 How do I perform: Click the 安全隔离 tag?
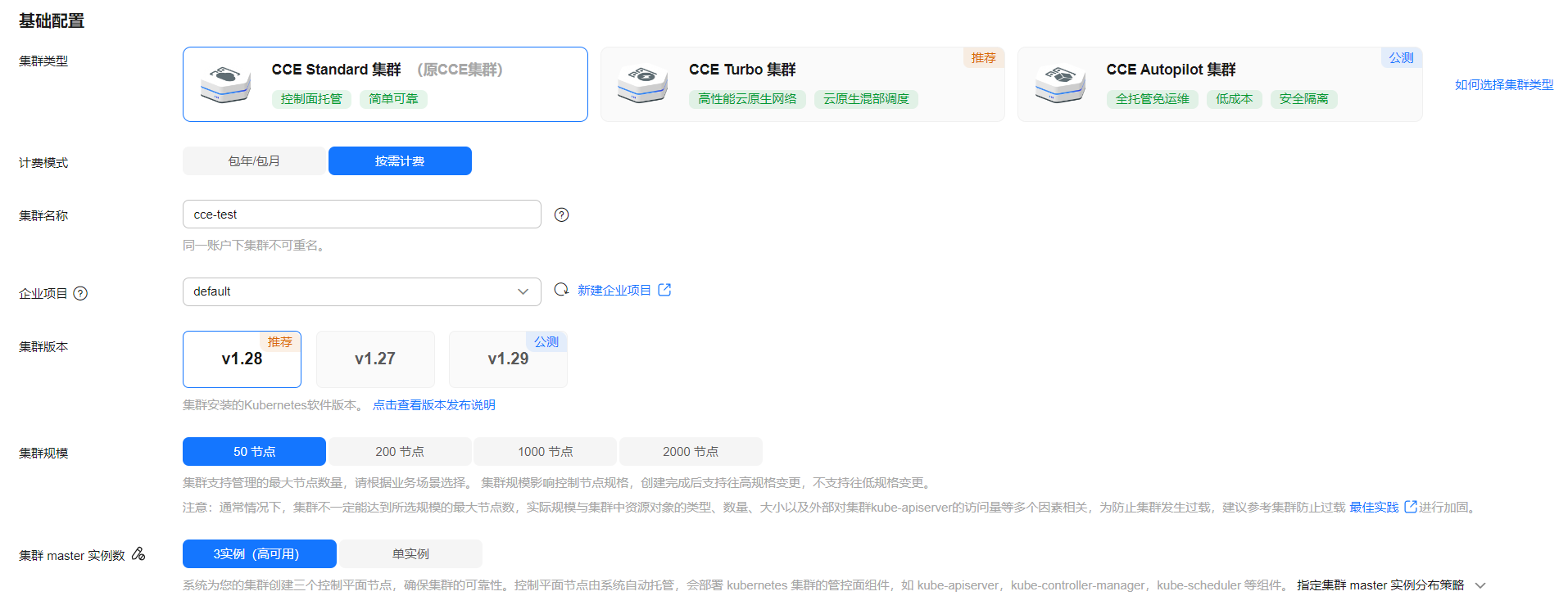[x=1304, y=99]
